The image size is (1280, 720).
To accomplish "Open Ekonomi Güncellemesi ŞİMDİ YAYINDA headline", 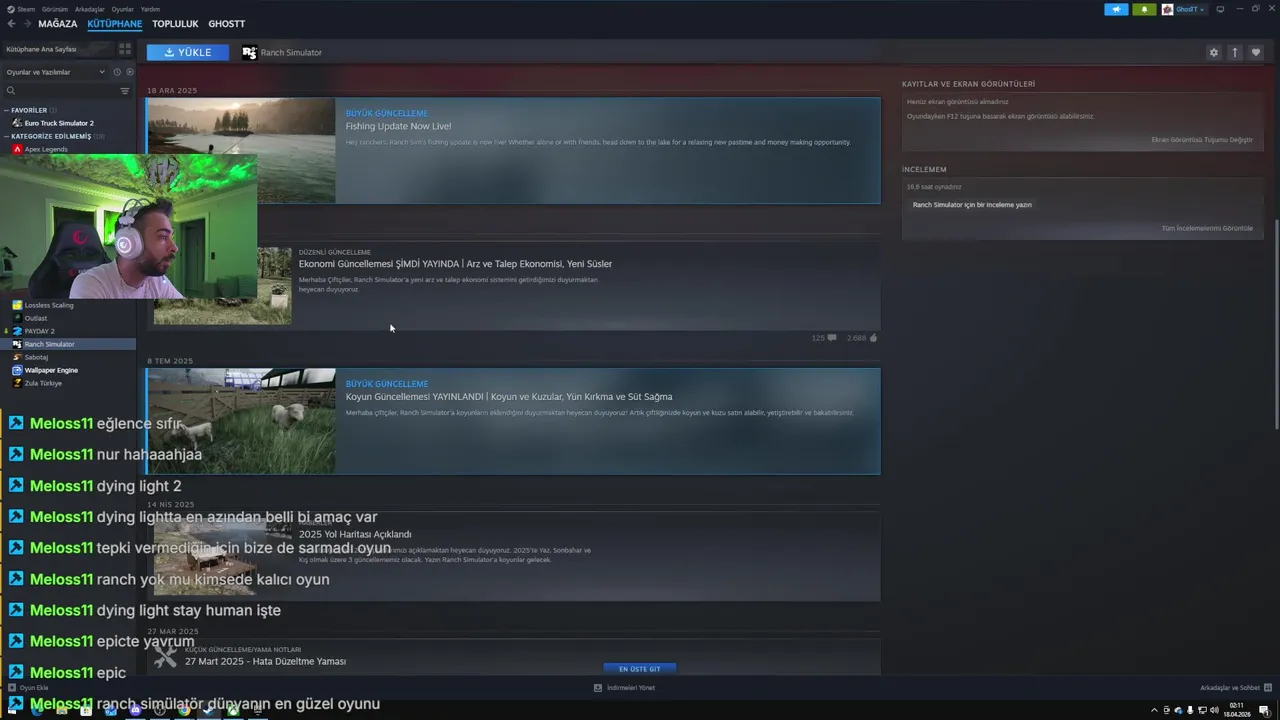I will 455,264.
